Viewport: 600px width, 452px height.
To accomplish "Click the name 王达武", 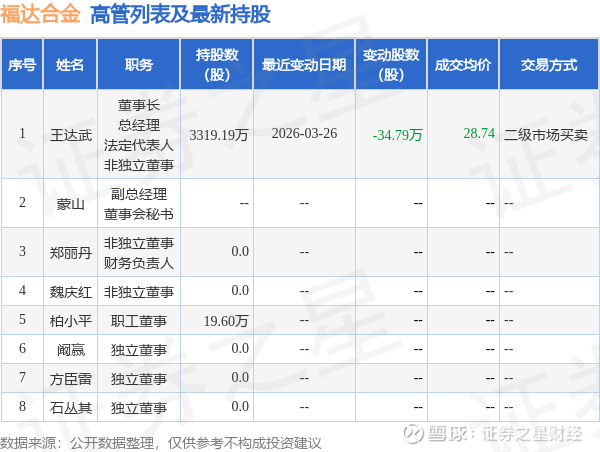I will coord(71,135).
